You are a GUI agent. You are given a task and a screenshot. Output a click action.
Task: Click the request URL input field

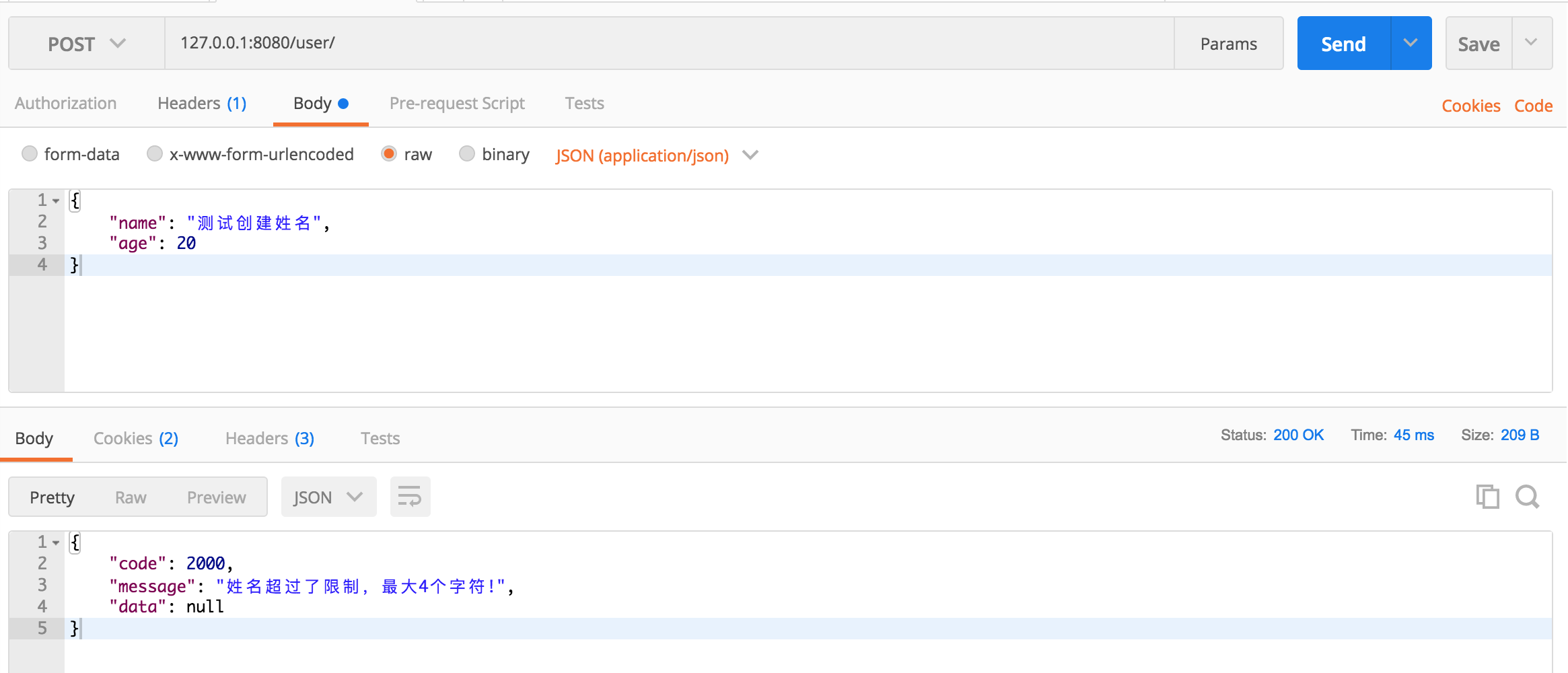coord(670,43)
